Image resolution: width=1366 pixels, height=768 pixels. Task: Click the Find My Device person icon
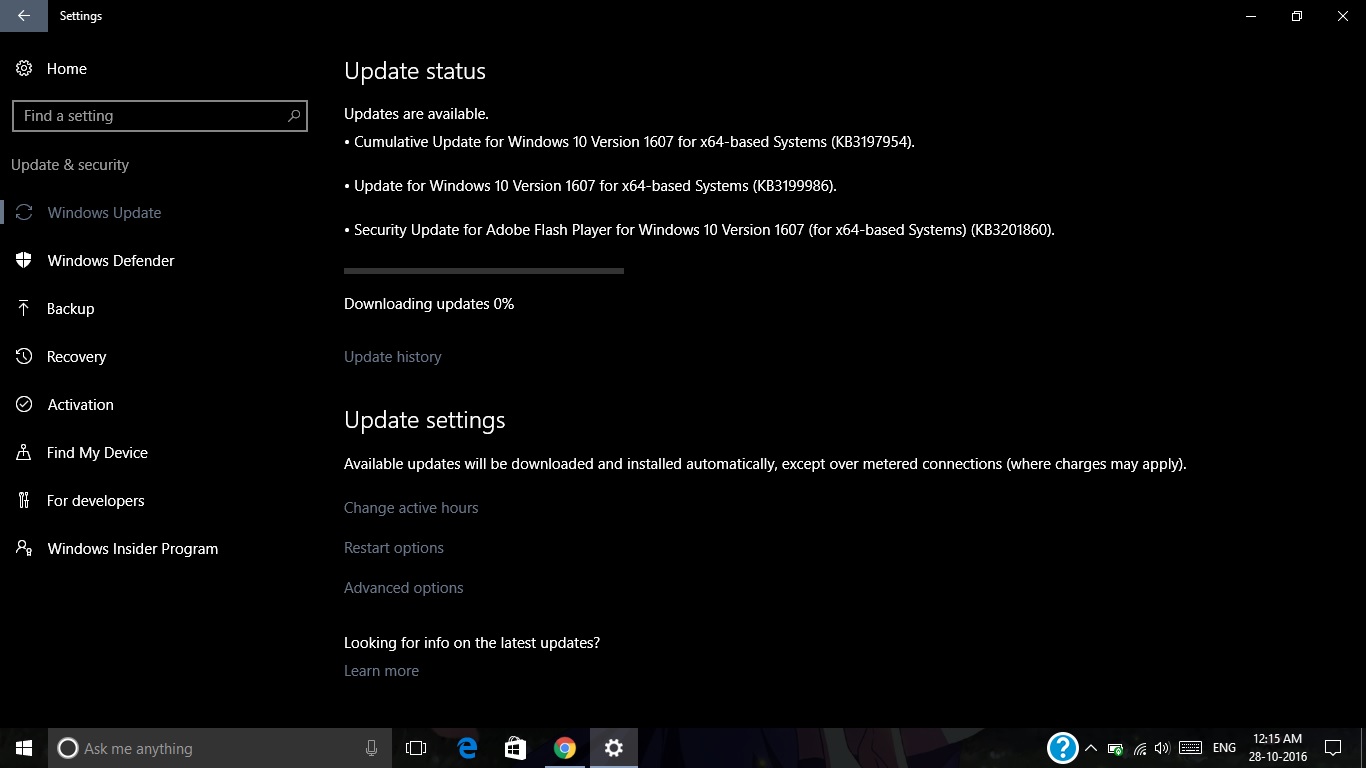click(x=24, y=453)
